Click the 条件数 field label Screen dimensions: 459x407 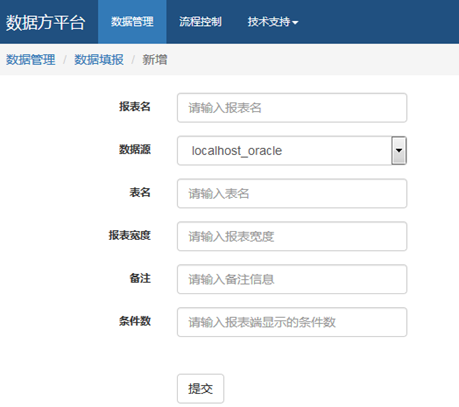(135, 321)
